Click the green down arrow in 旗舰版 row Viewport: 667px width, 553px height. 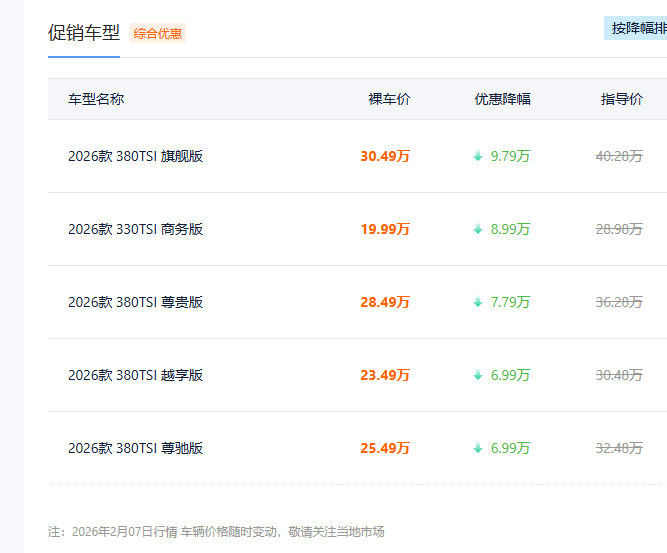478,156
